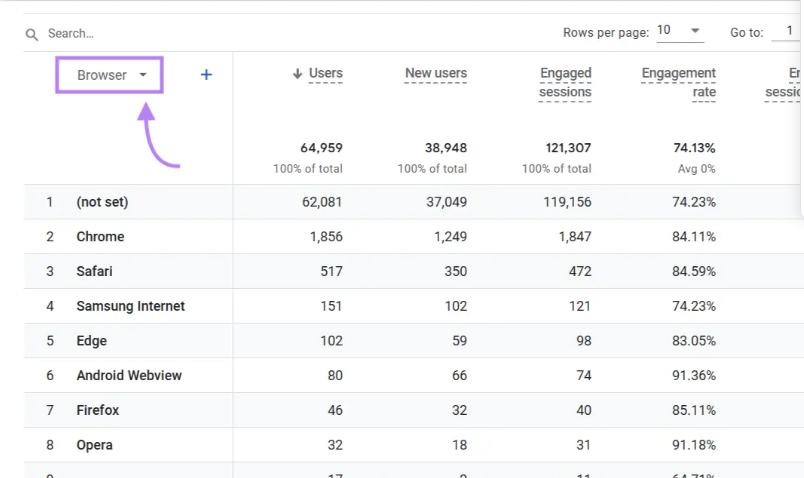
Task: Sort by the Engagement rate column
Action: 678,83
